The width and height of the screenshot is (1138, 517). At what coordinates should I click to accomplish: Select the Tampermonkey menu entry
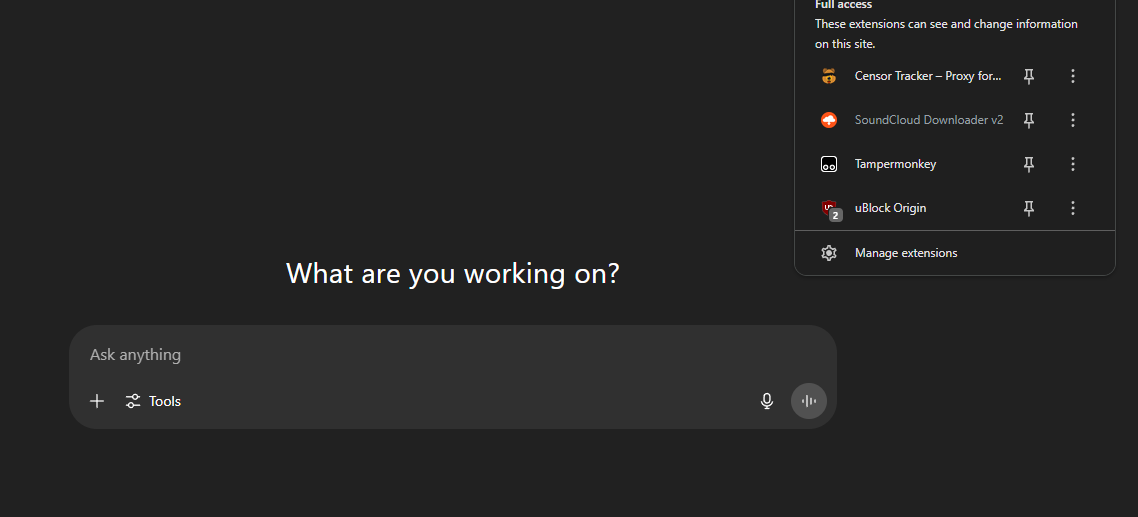click(895, 164)
